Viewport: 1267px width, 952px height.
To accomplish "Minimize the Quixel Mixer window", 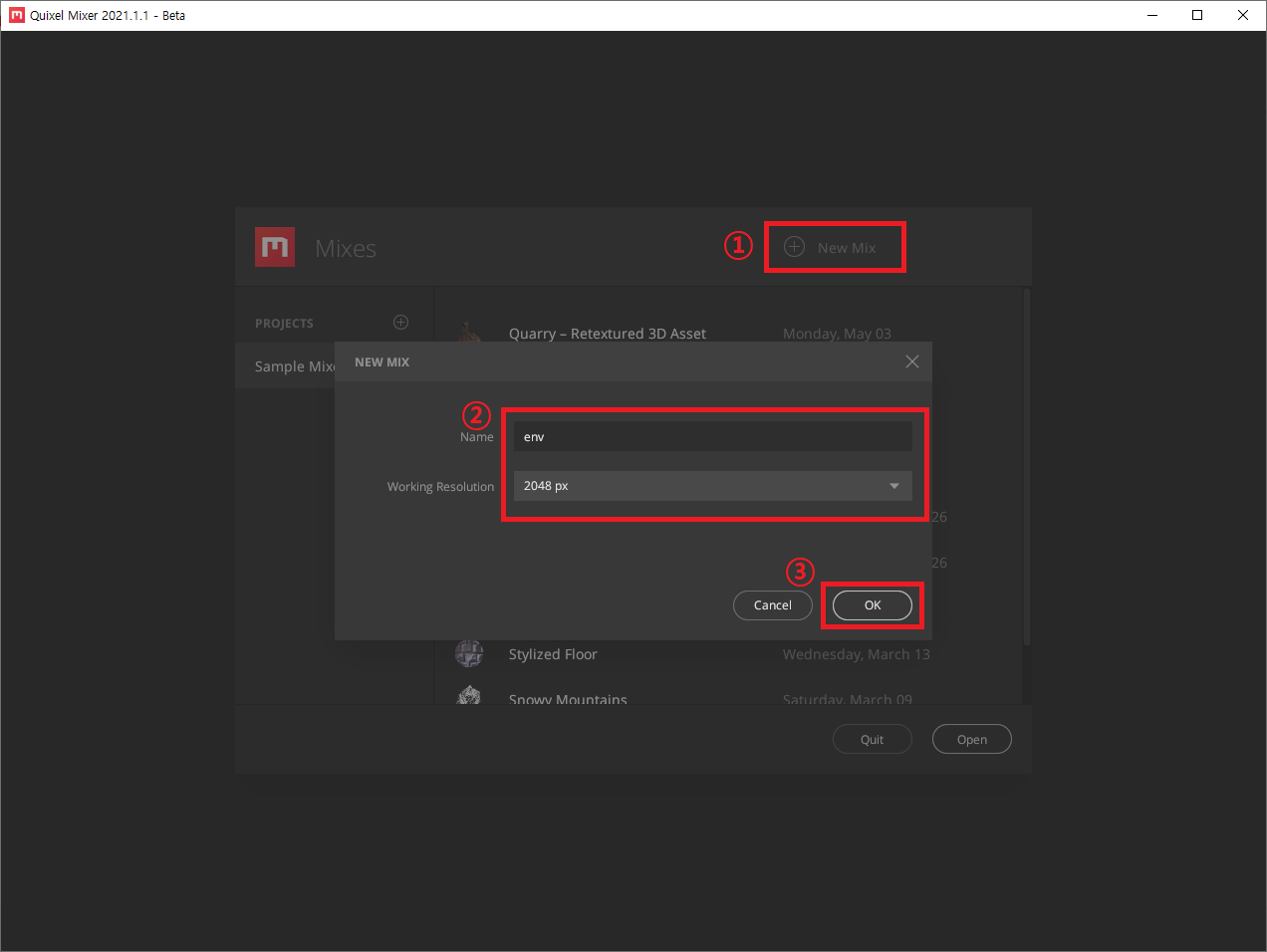I will (1152, 15).
